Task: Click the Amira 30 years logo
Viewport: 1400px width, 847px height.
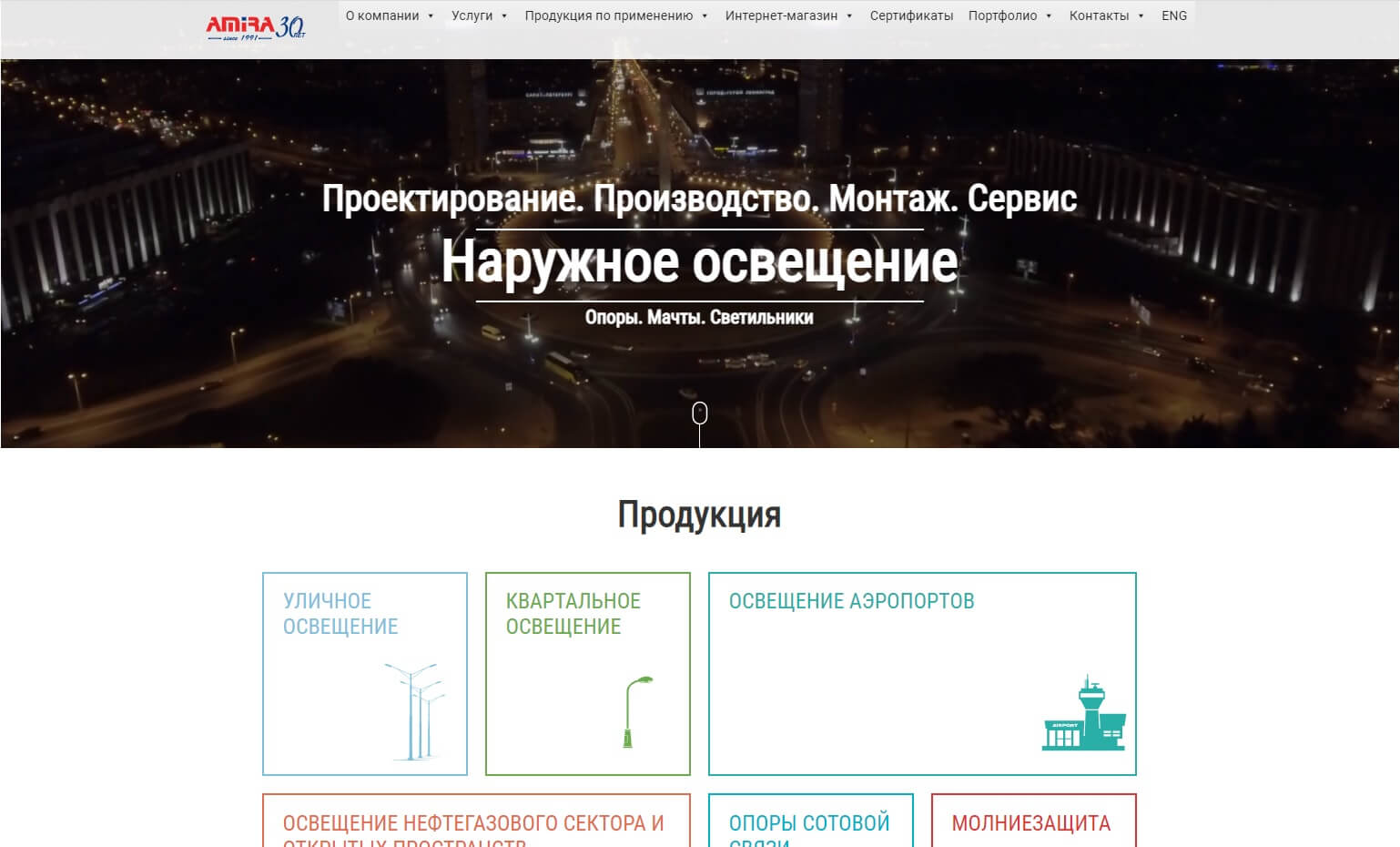Action: pos(256,28)
